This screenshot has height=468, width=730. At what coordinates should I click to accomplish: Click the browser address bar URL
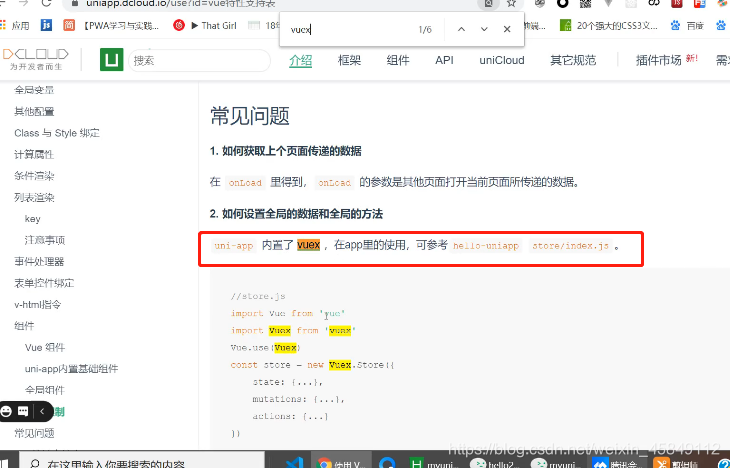point(181,4)
